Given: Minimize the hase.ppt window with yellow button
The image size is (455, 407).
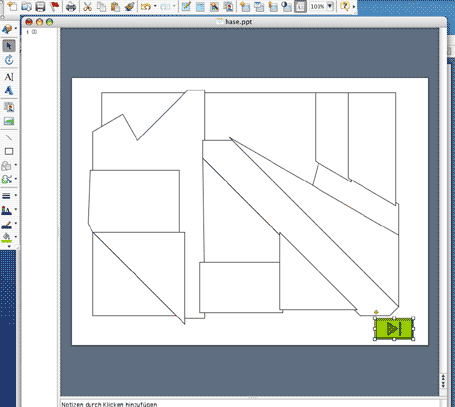Looking at the screenshot, I should pyautogui.click(x=39, y=22).
